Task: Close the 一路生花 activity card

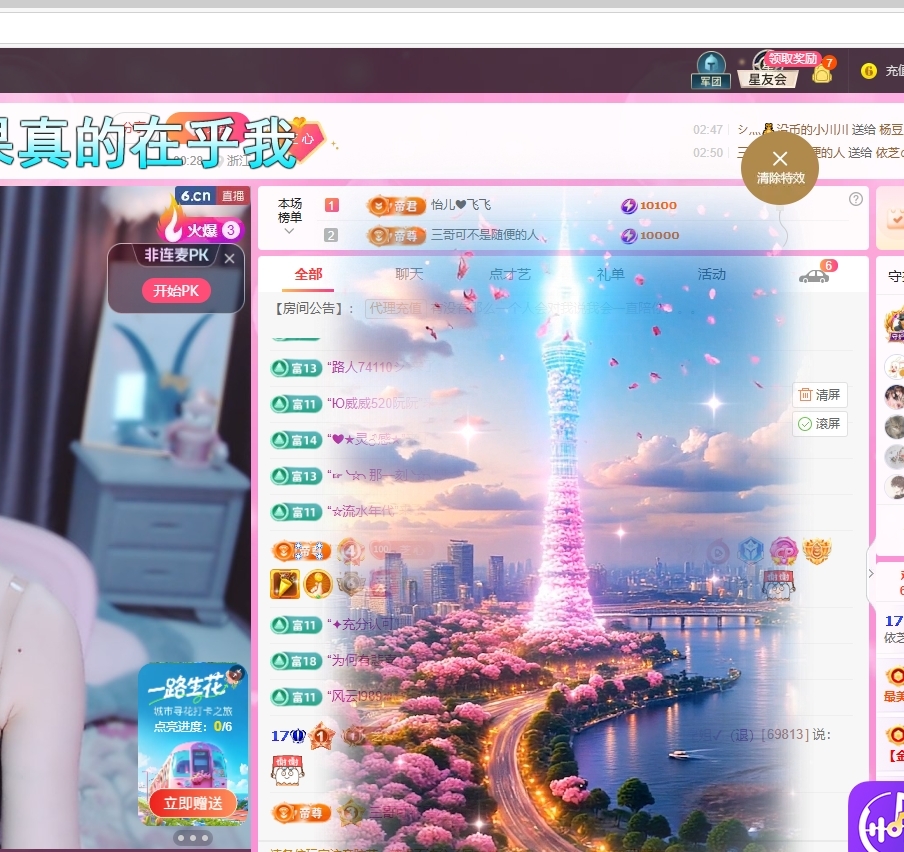Action: 237,672
